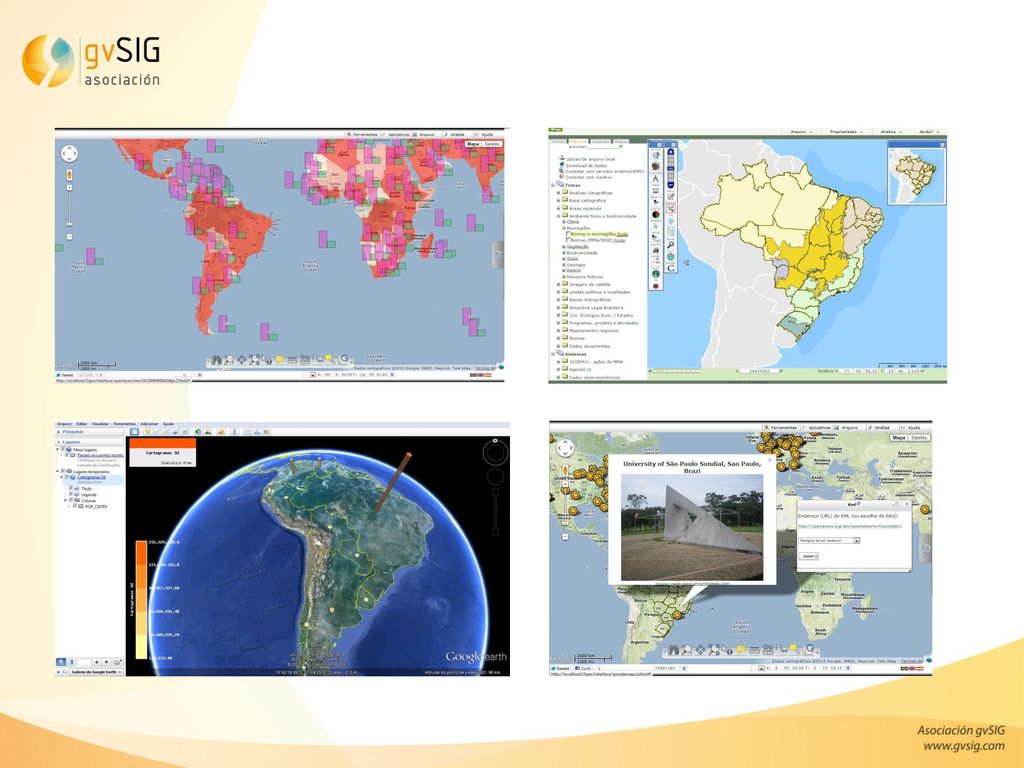
Task: Uncheck the Cartogramas 3d layer checkbox
Action: tap(66, 477)
